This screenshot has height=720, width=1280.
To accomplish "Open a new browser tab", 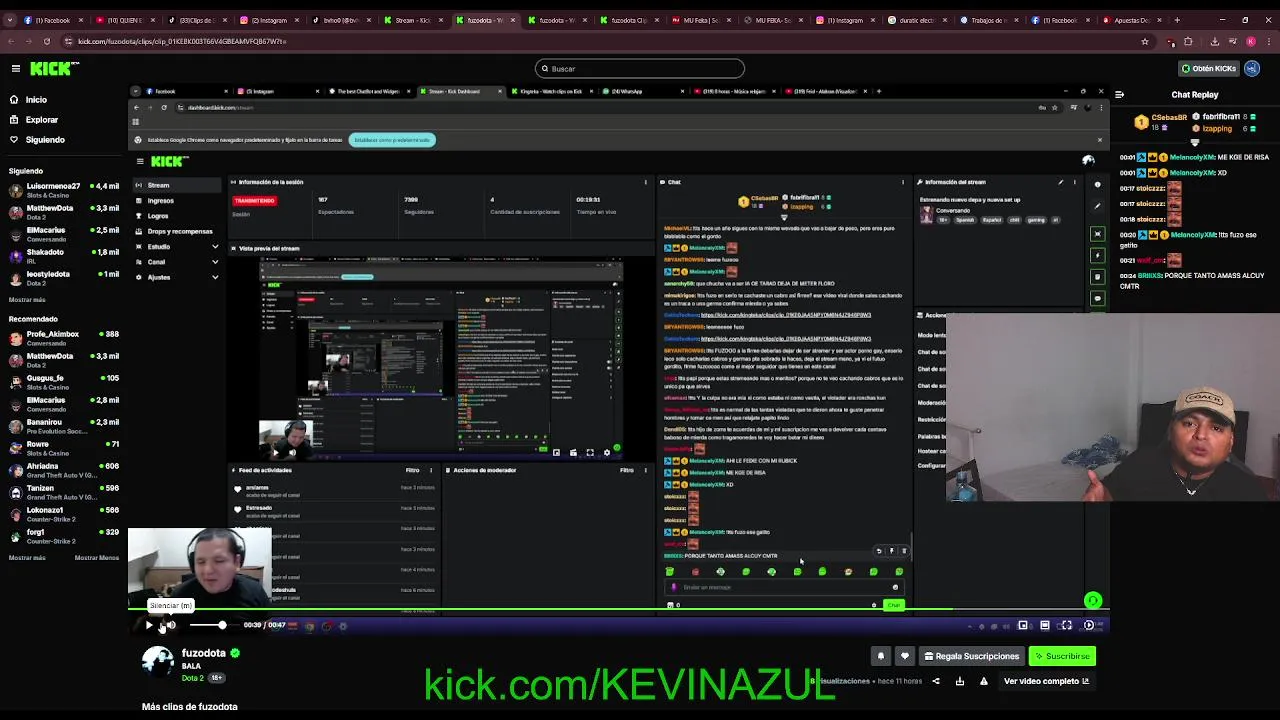I will pos(1177,20).
